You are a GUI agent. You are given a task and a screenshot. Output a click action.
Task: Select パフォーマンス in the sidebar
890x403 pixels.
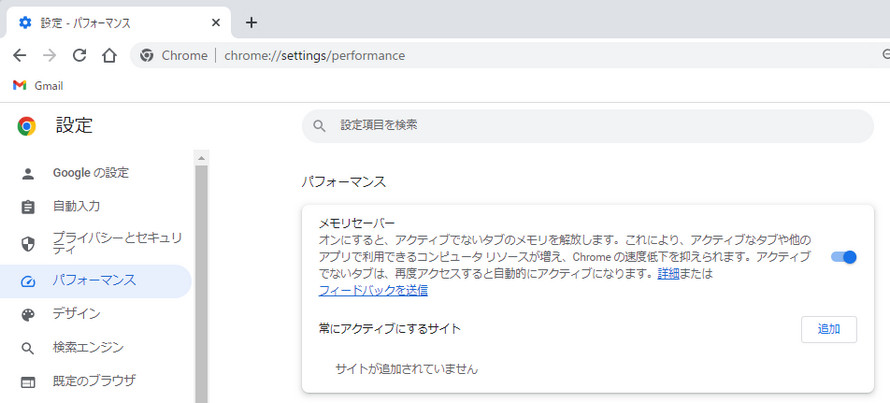click(x=94, y=281)
